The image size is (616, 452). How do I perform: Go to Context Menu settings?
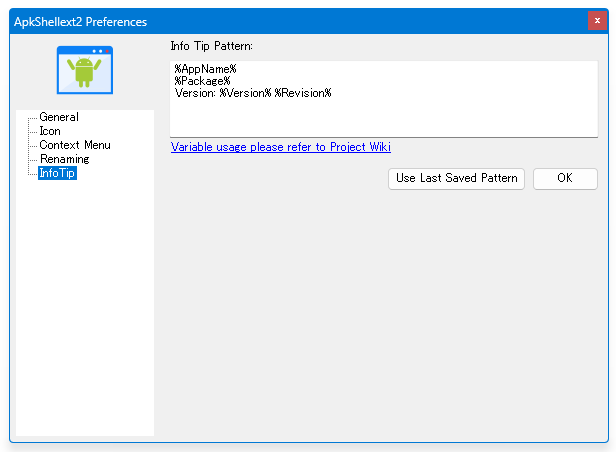75,145
